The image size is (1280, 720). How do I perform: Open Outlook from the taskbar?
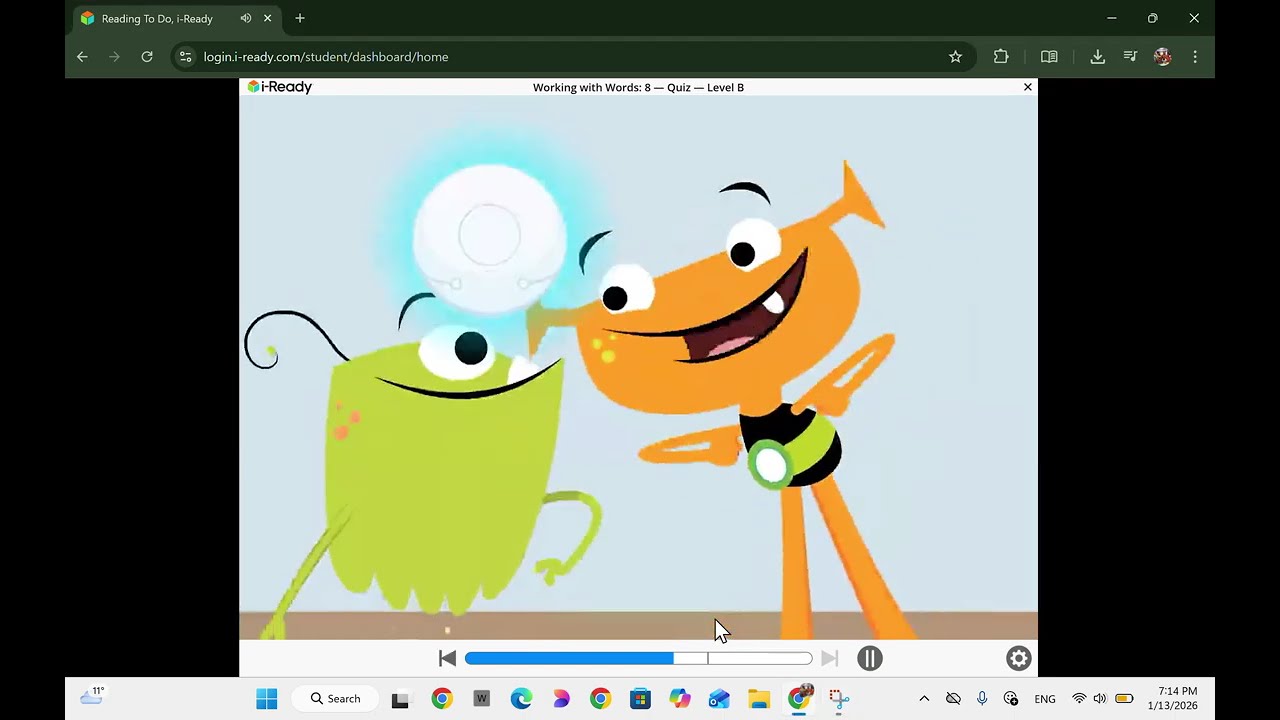click(x=719, y=699)
